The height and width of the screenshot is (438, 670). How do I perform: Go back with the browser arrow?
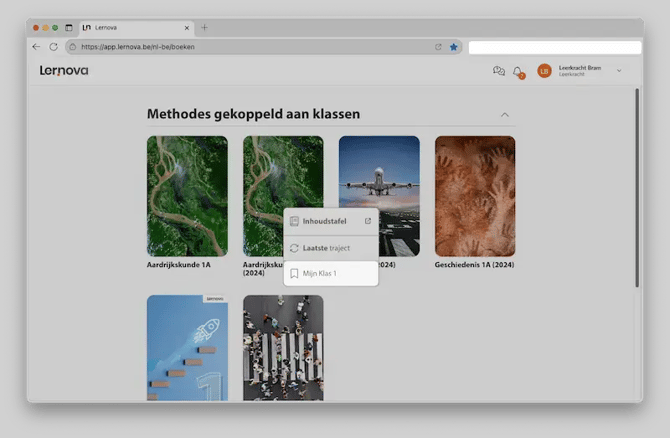[x=37, y=47]
